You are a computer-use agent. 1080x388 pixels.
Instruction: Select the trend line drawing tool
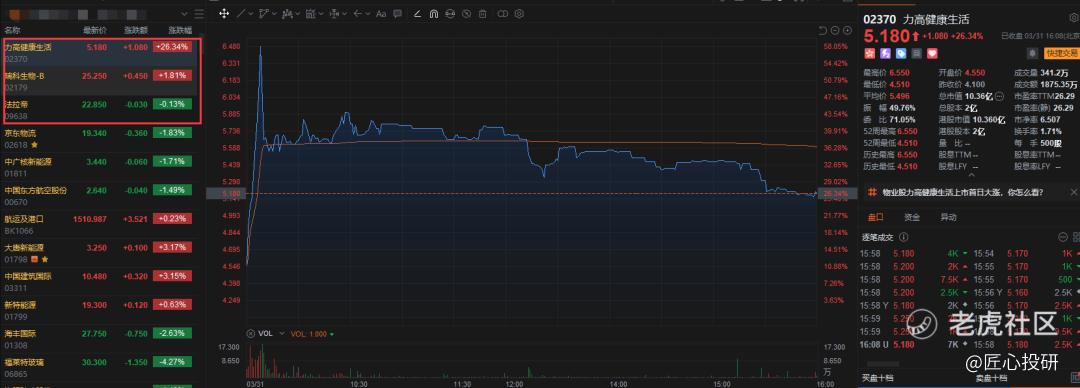(x=240, y=13)
